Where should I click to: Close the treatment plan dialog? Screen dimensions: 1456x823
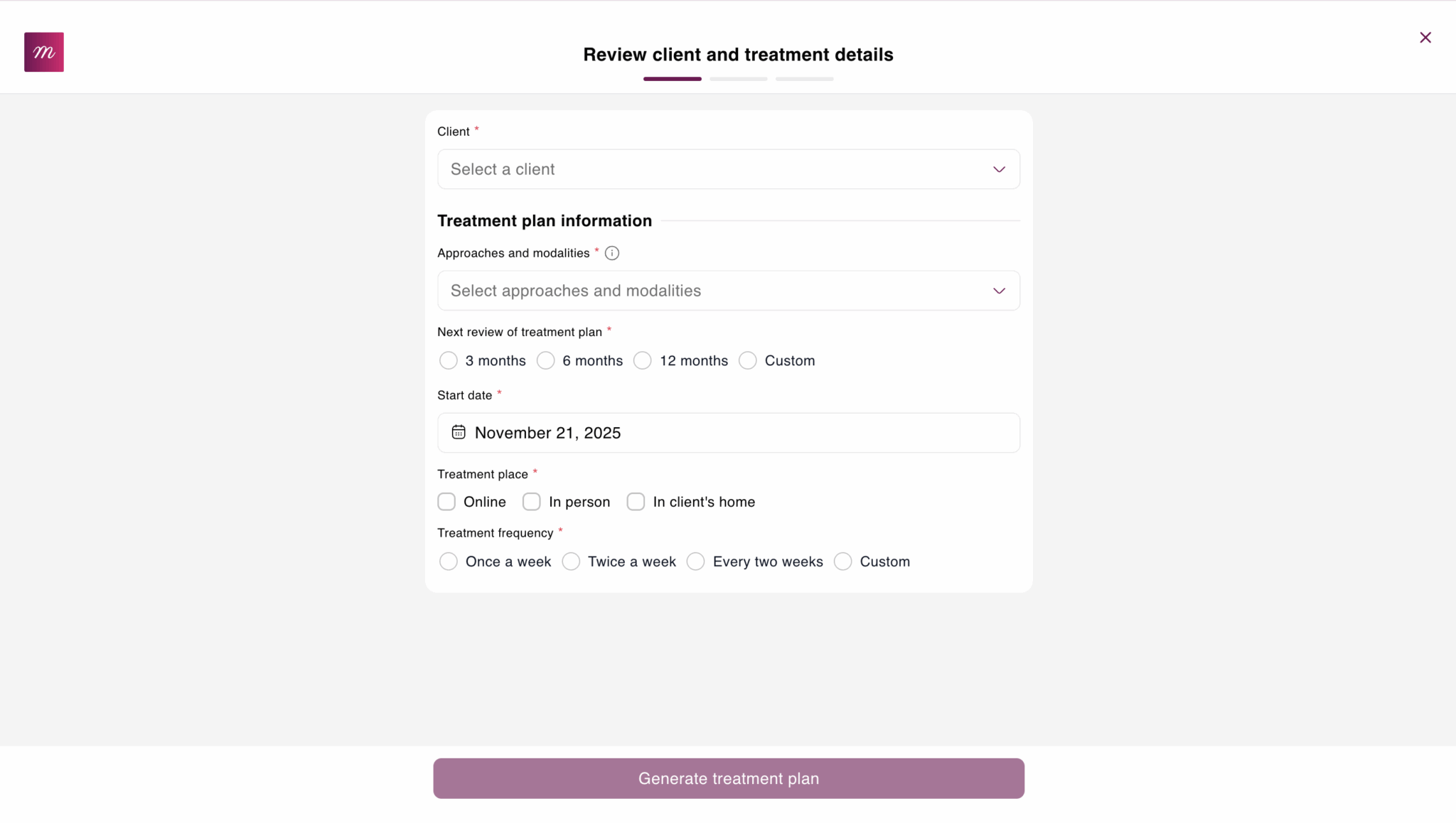[1425, 37]
